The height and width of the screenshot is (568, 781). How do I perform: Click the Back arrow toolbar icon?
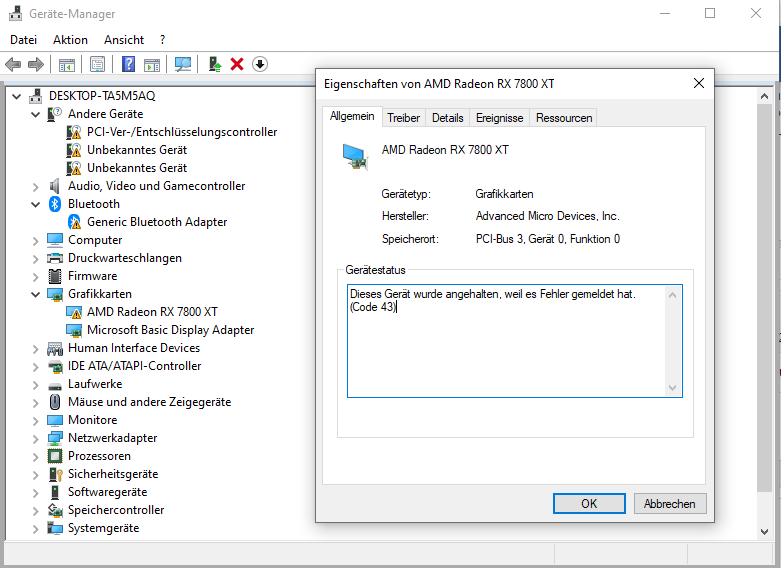[x=13, y=64]
